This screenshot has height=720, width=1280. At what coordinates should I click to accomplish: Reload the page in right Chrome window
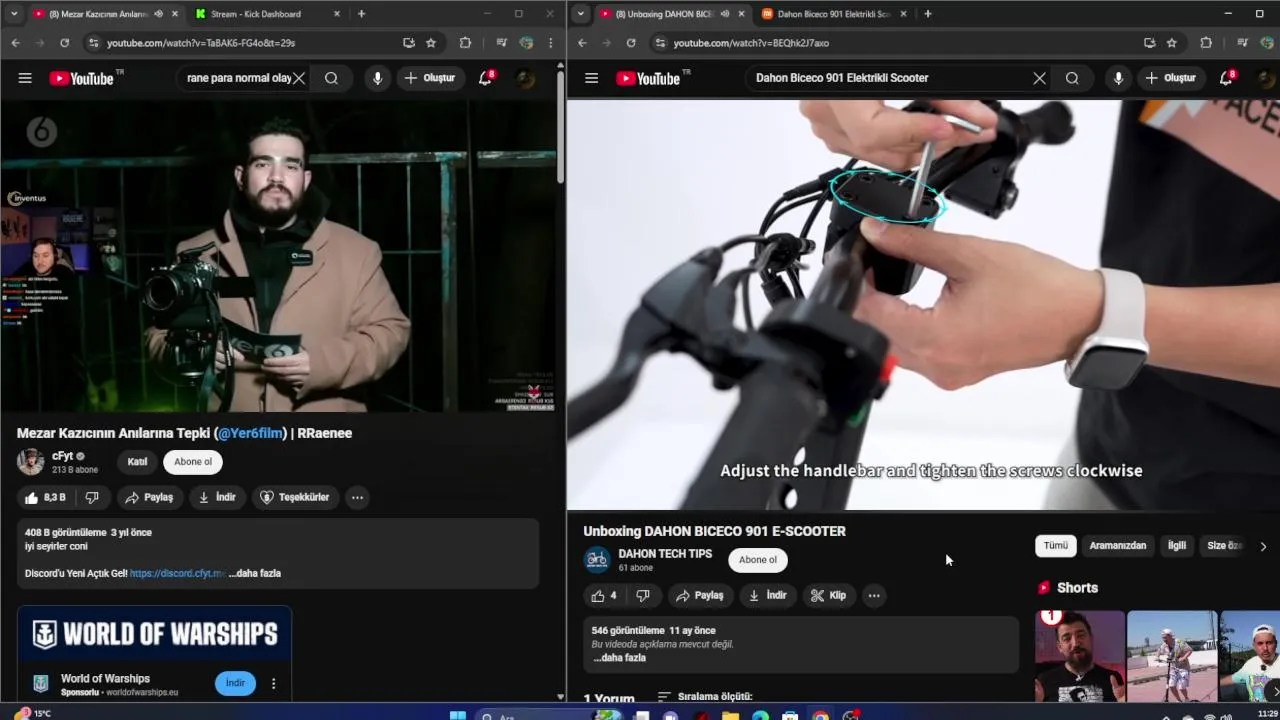(x=630, y=43)
